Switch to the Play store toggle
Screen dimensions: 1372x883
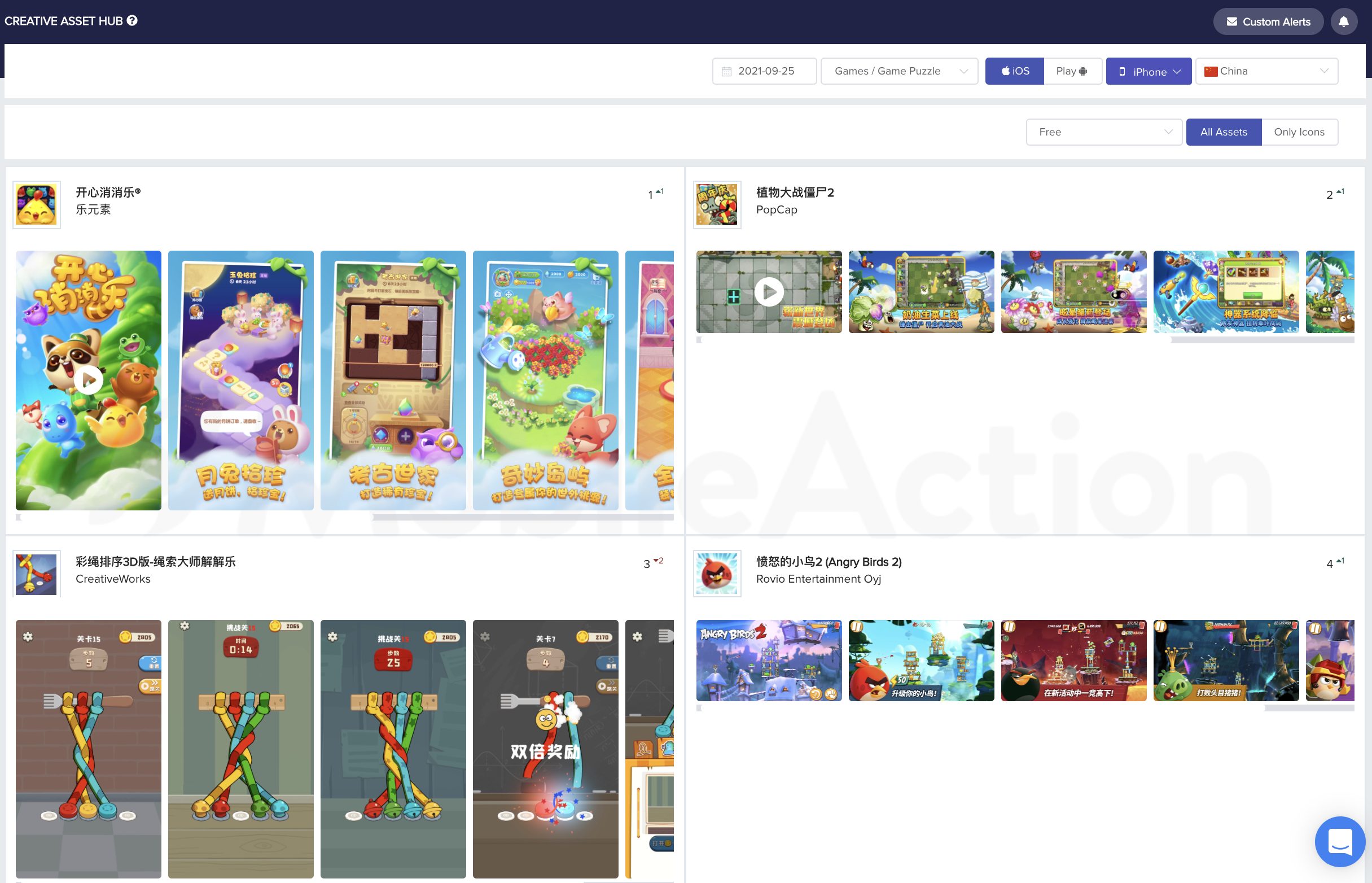[x=1072, y=71]
